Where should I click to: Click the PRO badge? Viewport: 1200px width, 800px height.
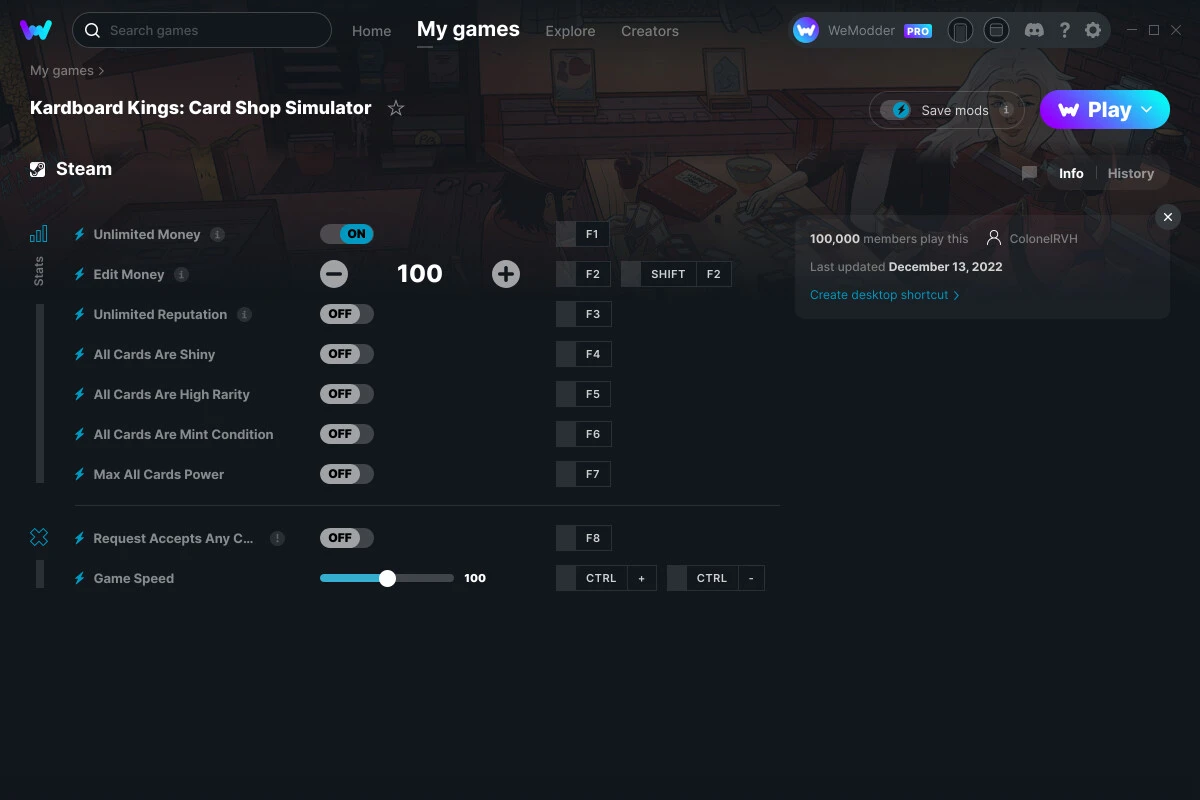[918, 31]
